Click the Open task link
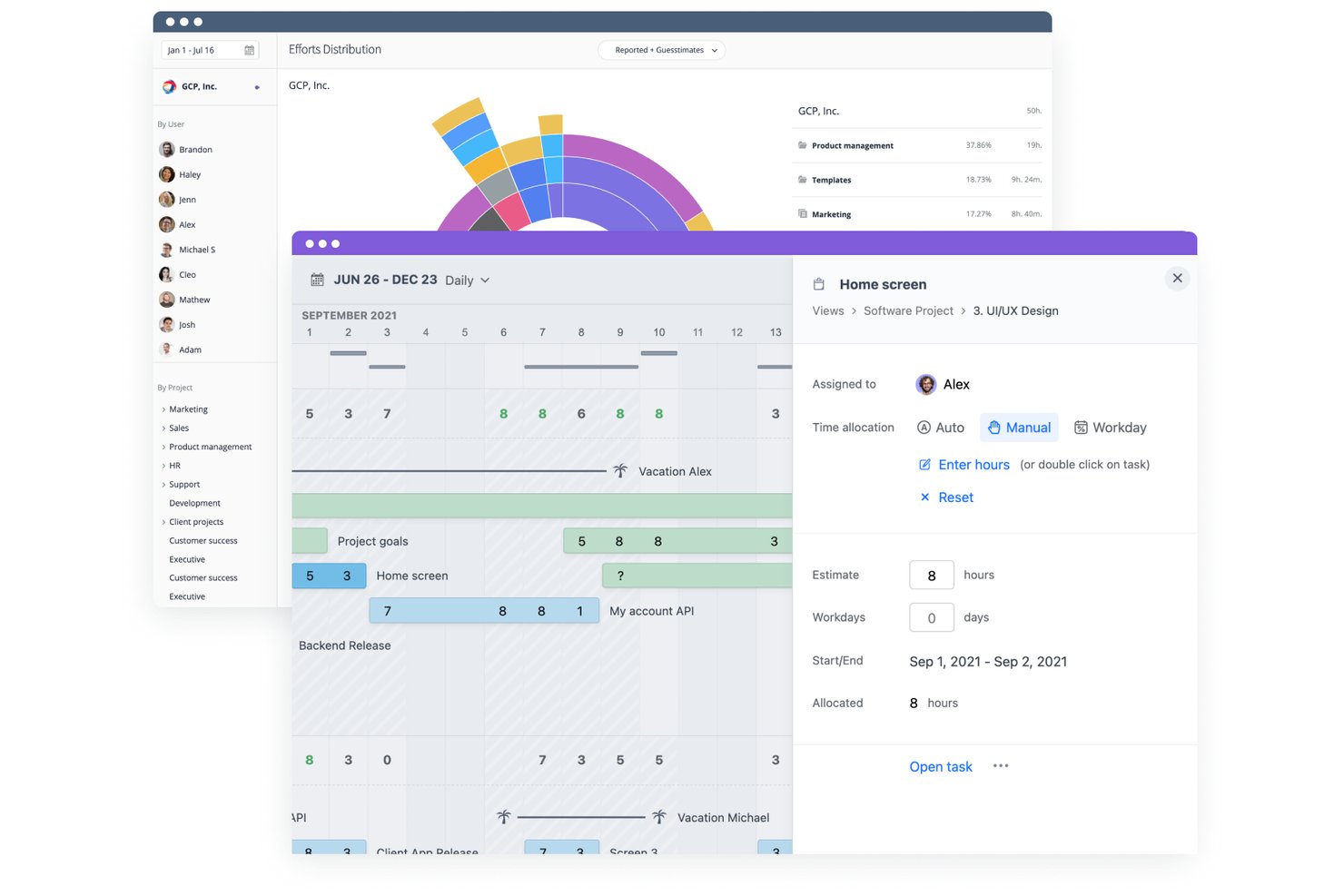1344x896 pixels. pyautogui.click(x=941, y=767)
